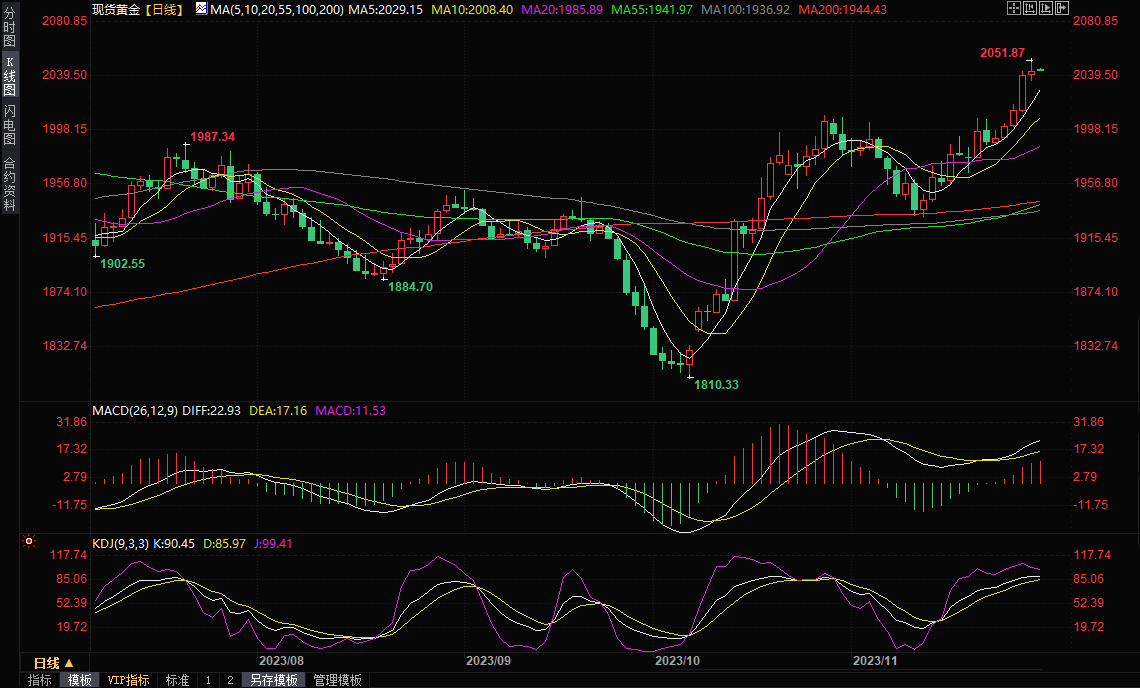Open the 合约资料 contract info tab
Screen dimensions: 1140x688
(10, 183)
